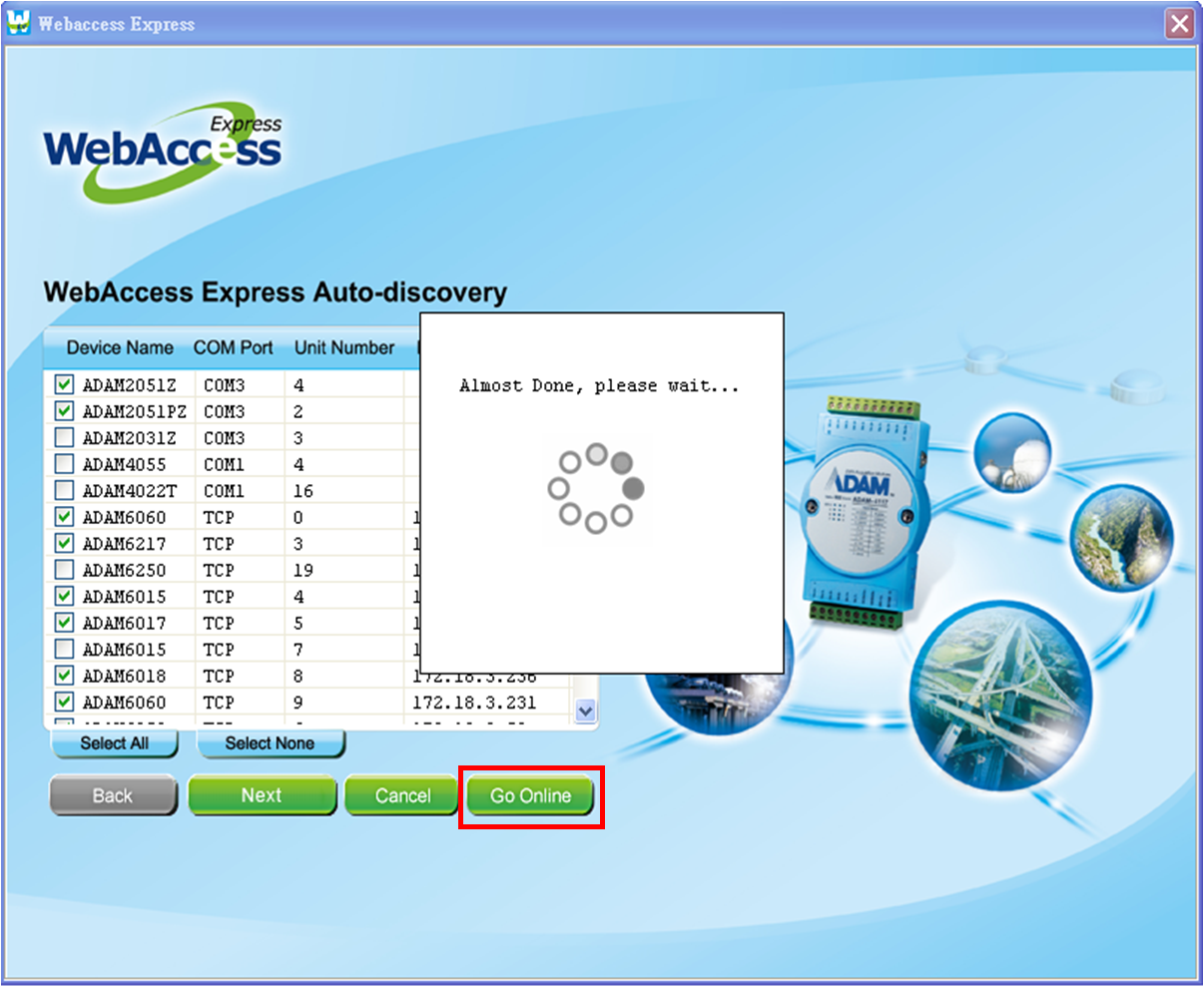Image resolution: width=1204 pixels, height=988 pixels.
Task: Sort by the COM Port column header
Action: [234, 348]
